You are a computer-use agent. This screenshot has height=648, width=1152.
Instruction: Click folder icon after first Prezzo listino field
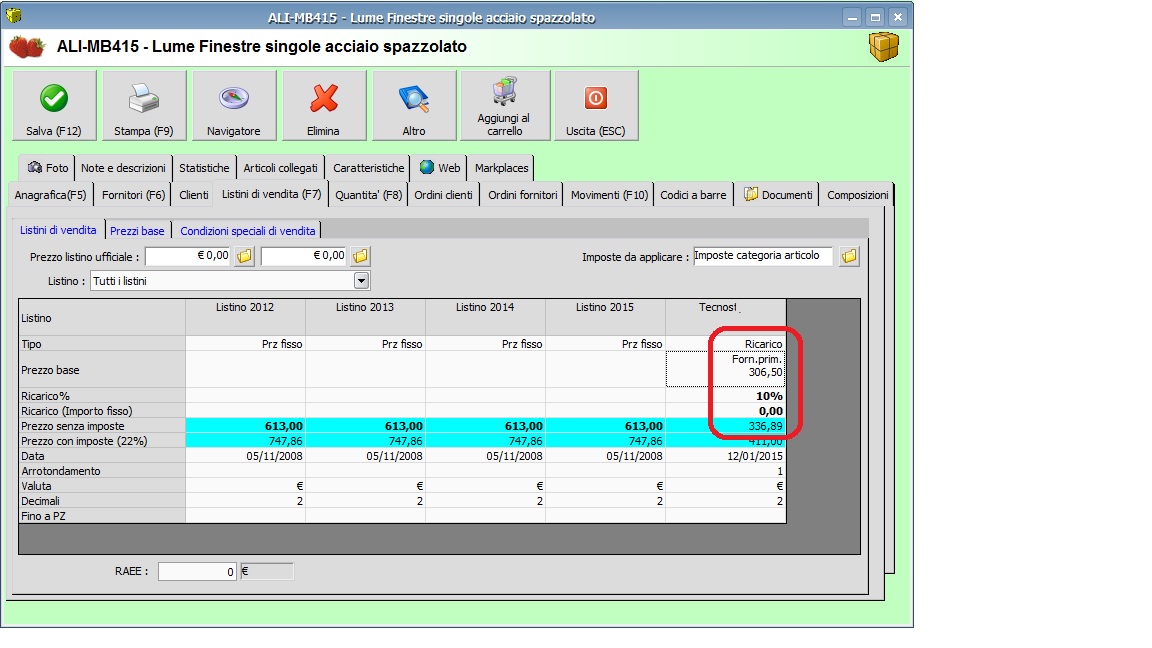tap(244, 256)
